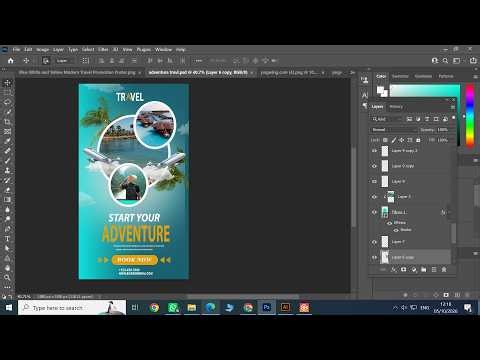The width and height of the screenshot is (480, 360).
Task: Hide the Layer 9 copy layer
Action: pos(374,166)
